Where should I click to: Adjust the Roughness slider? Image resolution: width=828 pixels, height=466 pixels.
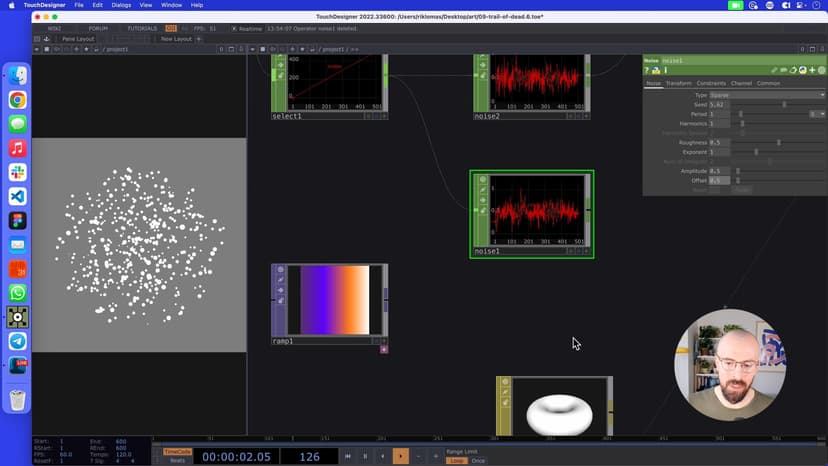click(778, 142)
